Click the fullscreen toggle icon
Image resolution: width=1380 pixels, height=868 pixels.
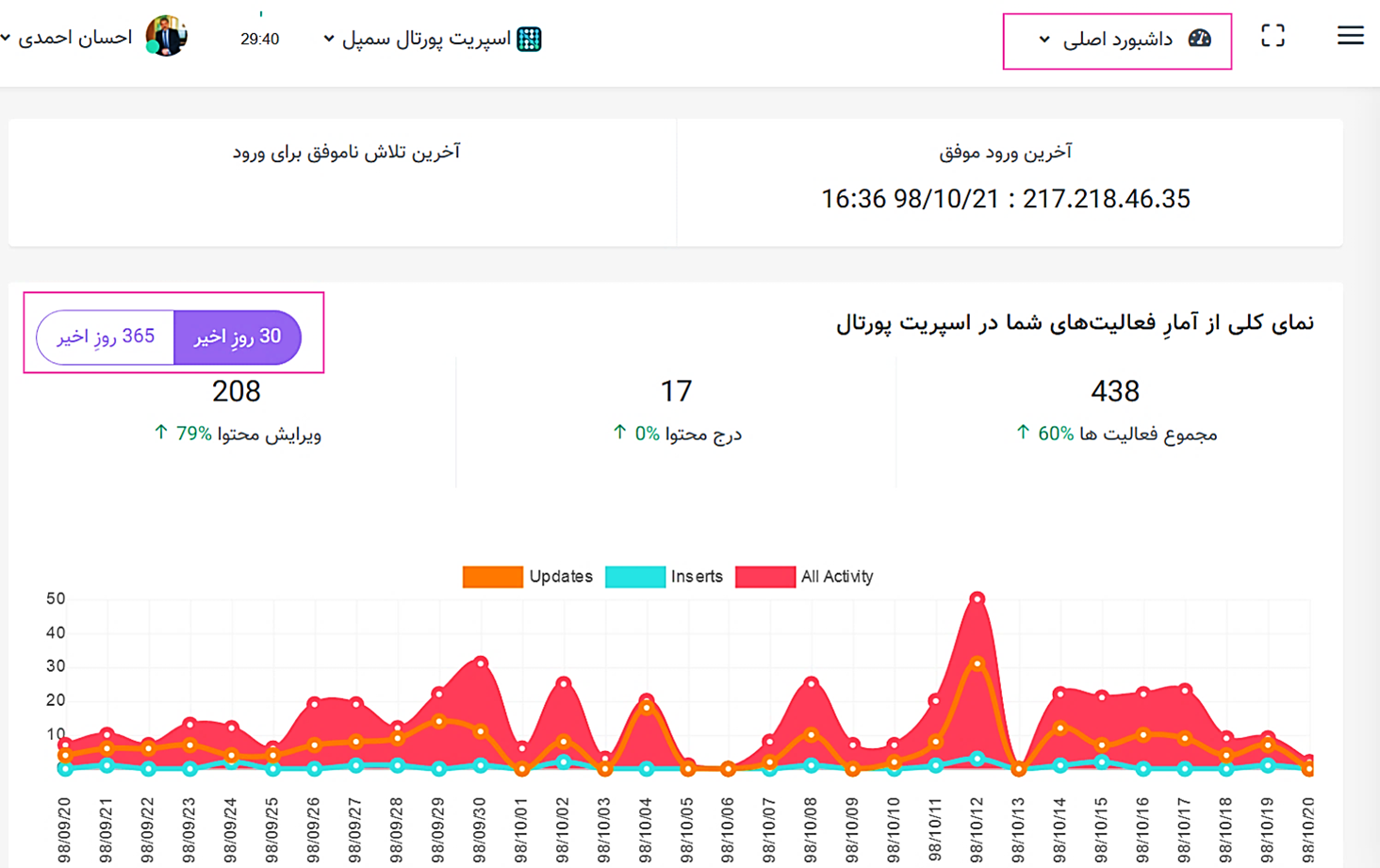(x=1273, y=36)
